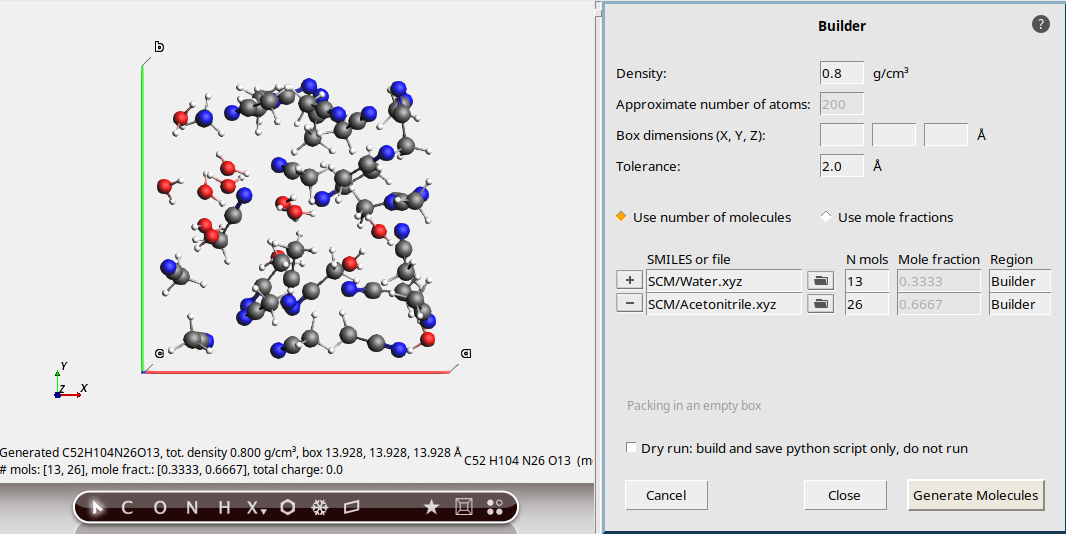
Task: Open Region selector for Water row
Action: (x=1019, y=281)
